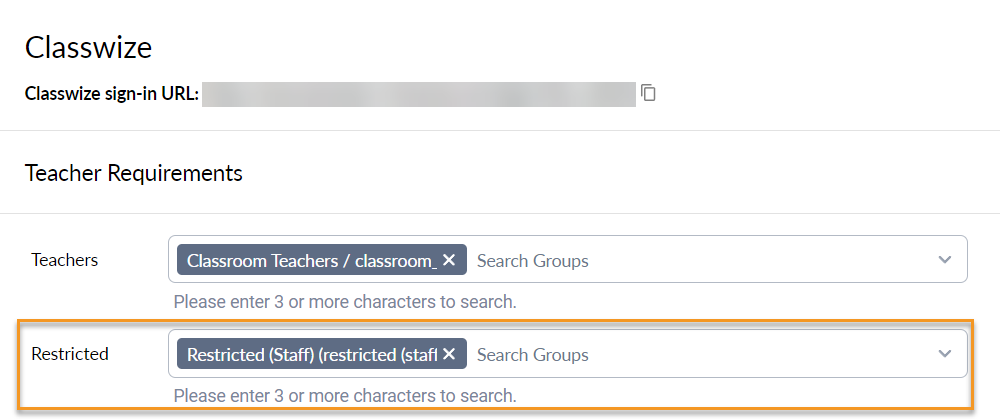Click the hint text under Restricted field
1000x420 pixels.
click(345, 395)
